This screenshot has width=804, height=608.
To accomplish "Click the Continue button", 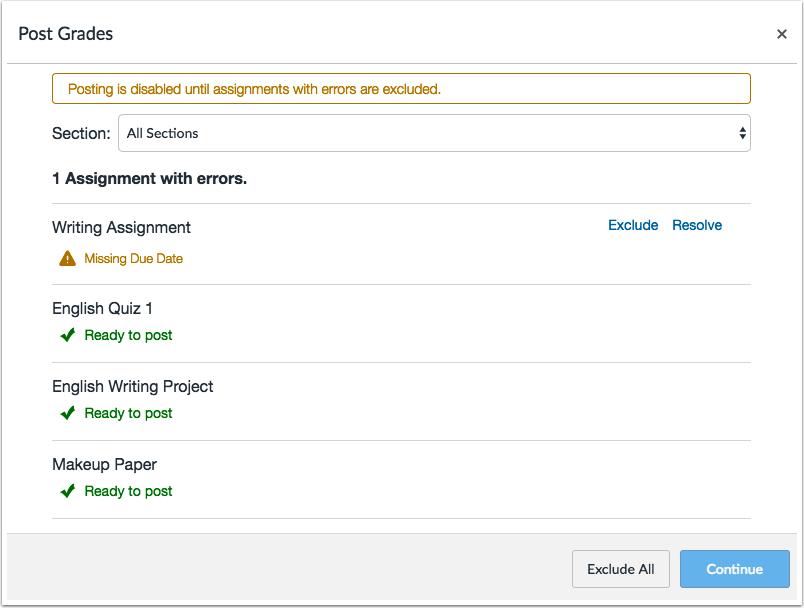I will [734, 569].
